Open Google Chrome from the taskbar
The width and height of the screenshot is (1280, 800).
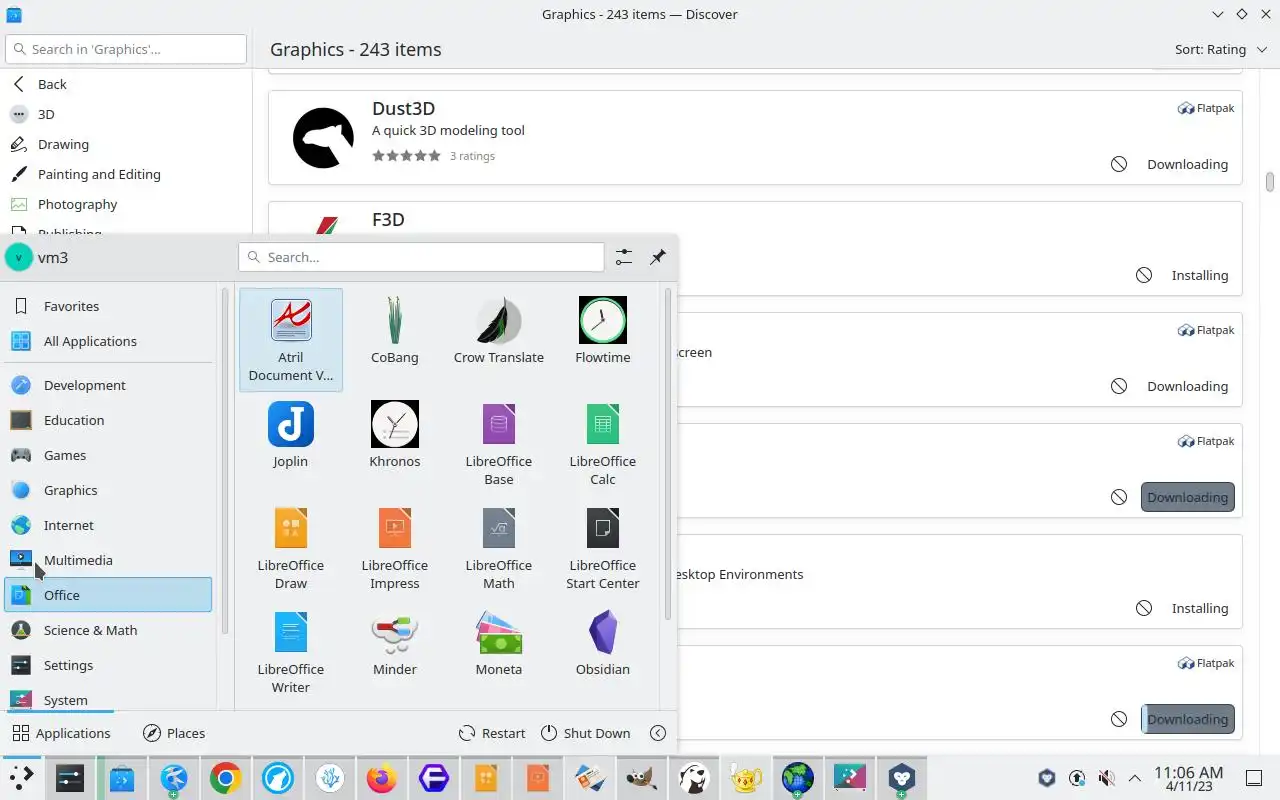226,778
